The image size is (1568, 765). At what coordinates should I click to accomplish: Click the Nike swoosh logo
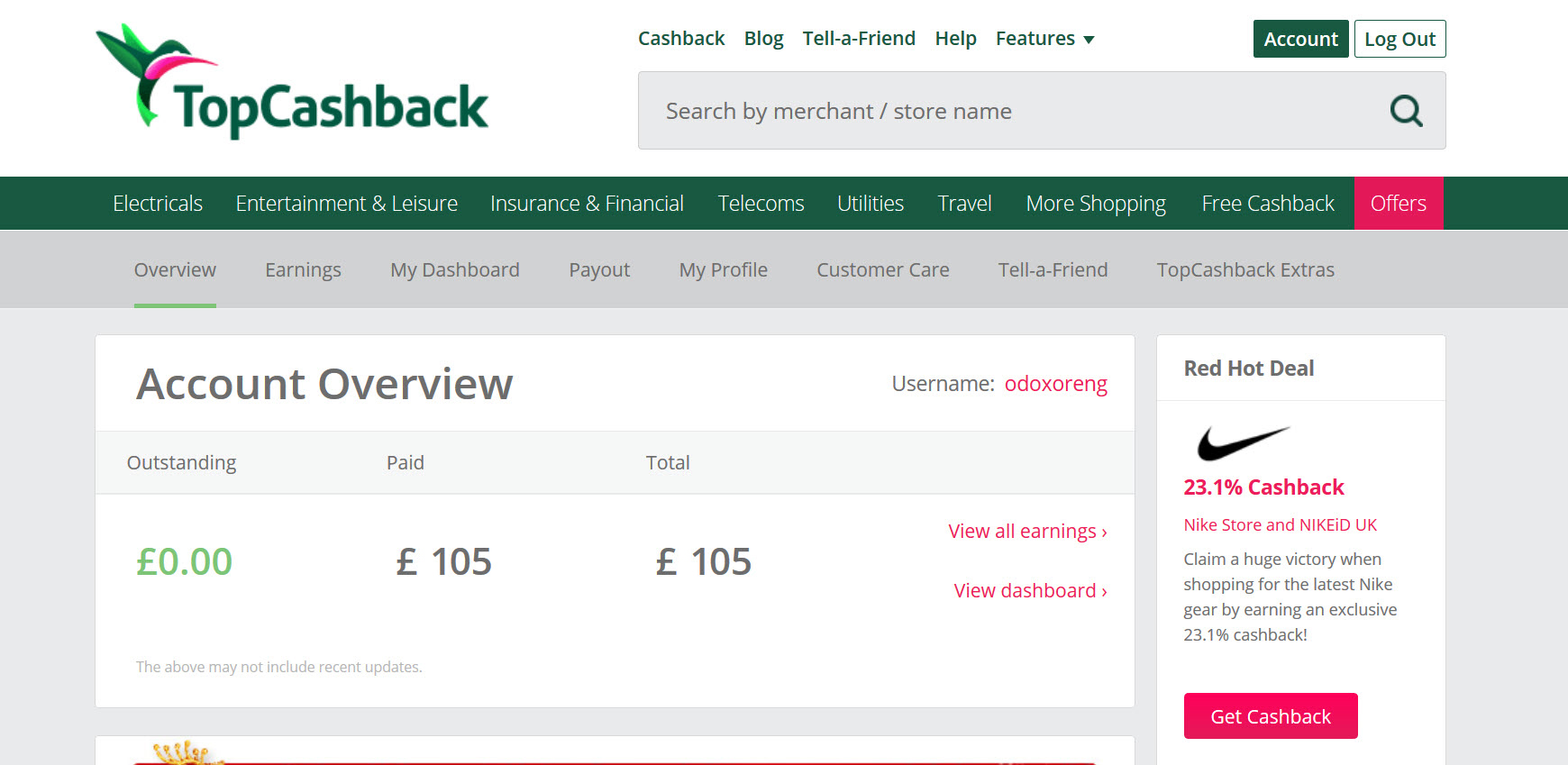click(1243, 442)
